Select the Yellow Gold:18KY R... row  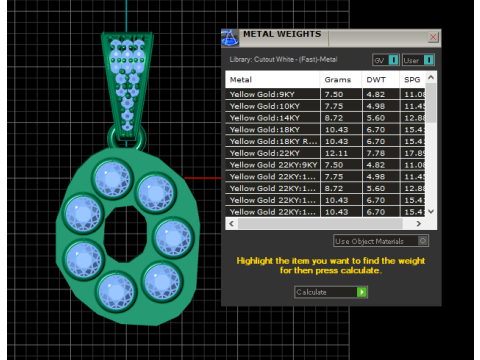[x=325, y=141]
